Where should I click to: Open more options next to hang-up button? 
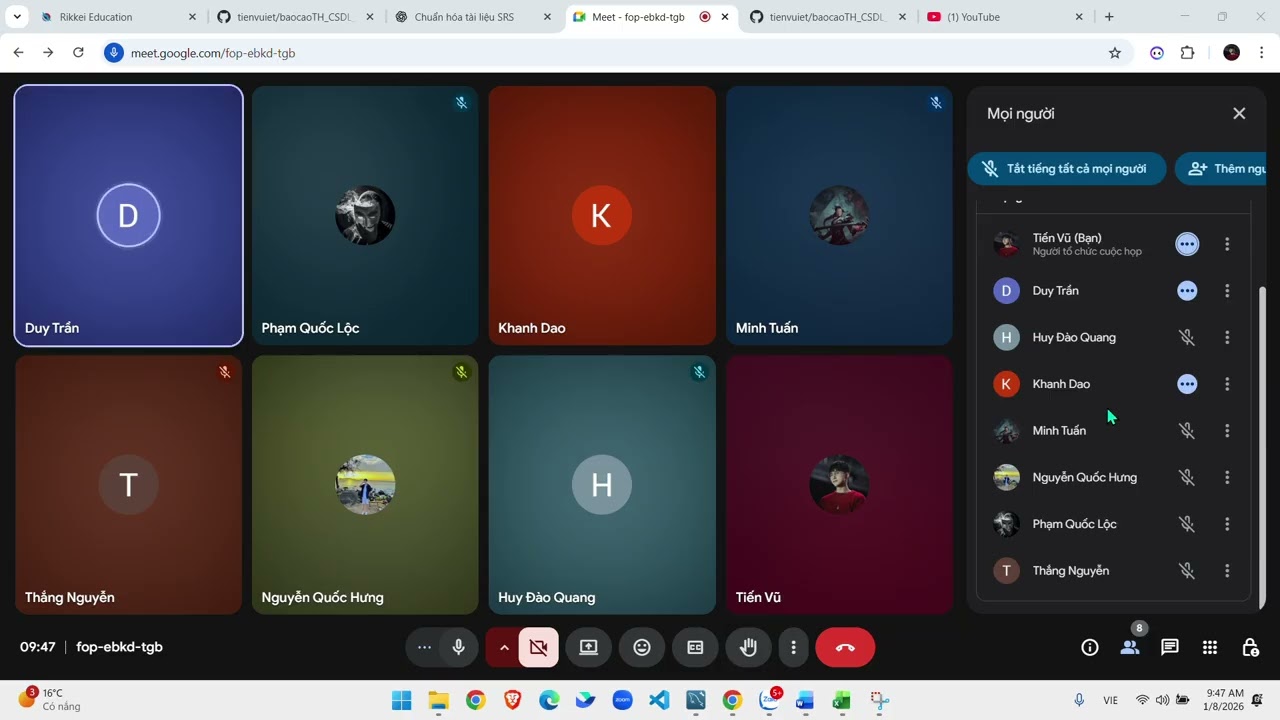pyautogui.click(x=793, y=647)
